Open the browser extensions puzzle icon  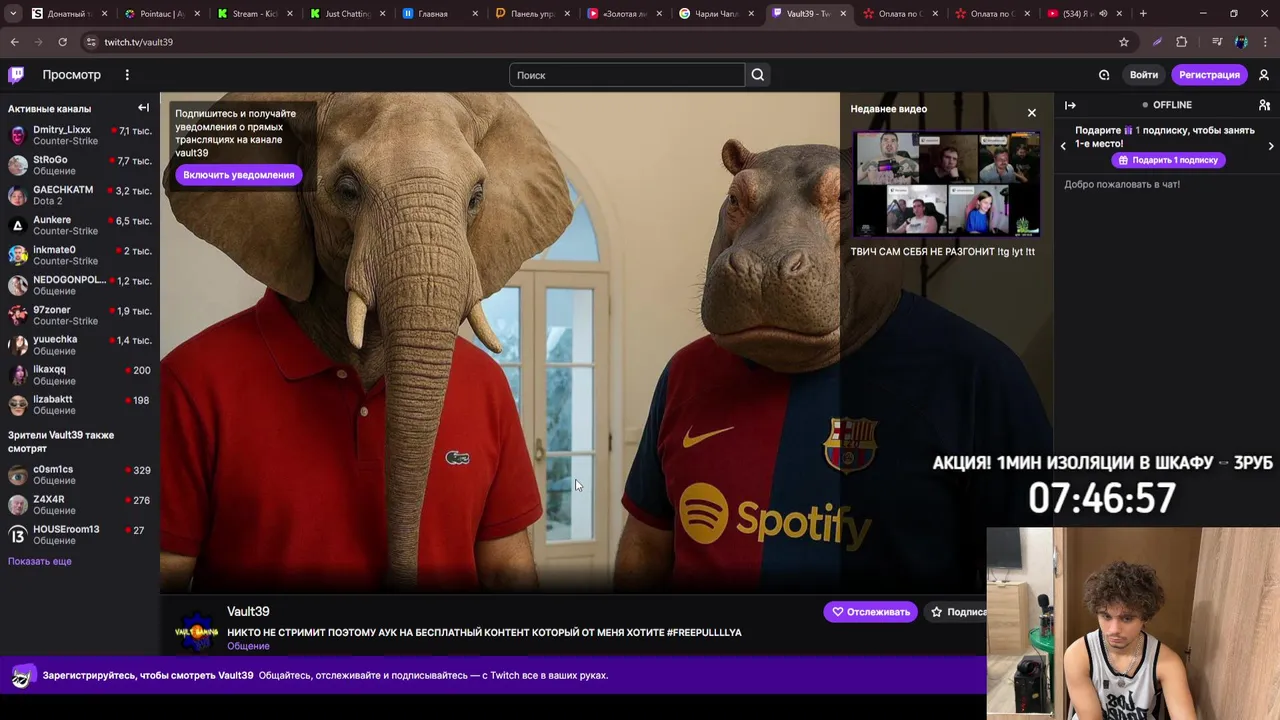click(x=1181, y=42)
